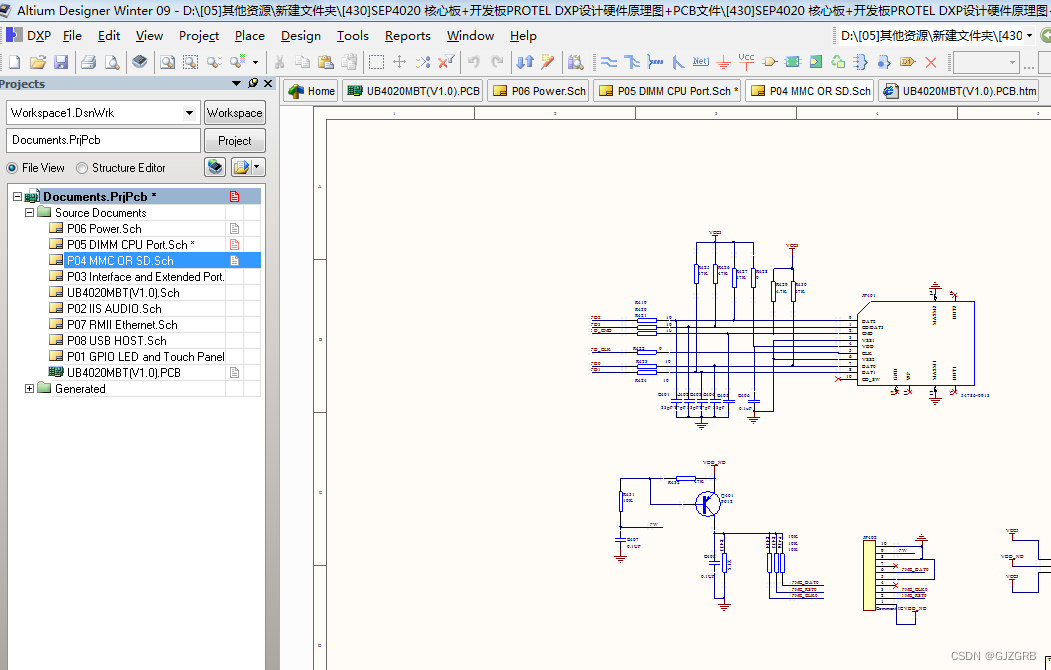The width and height of the screenshot is (1051, 670).
Task: Click the Documents.PrjPcb text field
Action: pos(102,141)
